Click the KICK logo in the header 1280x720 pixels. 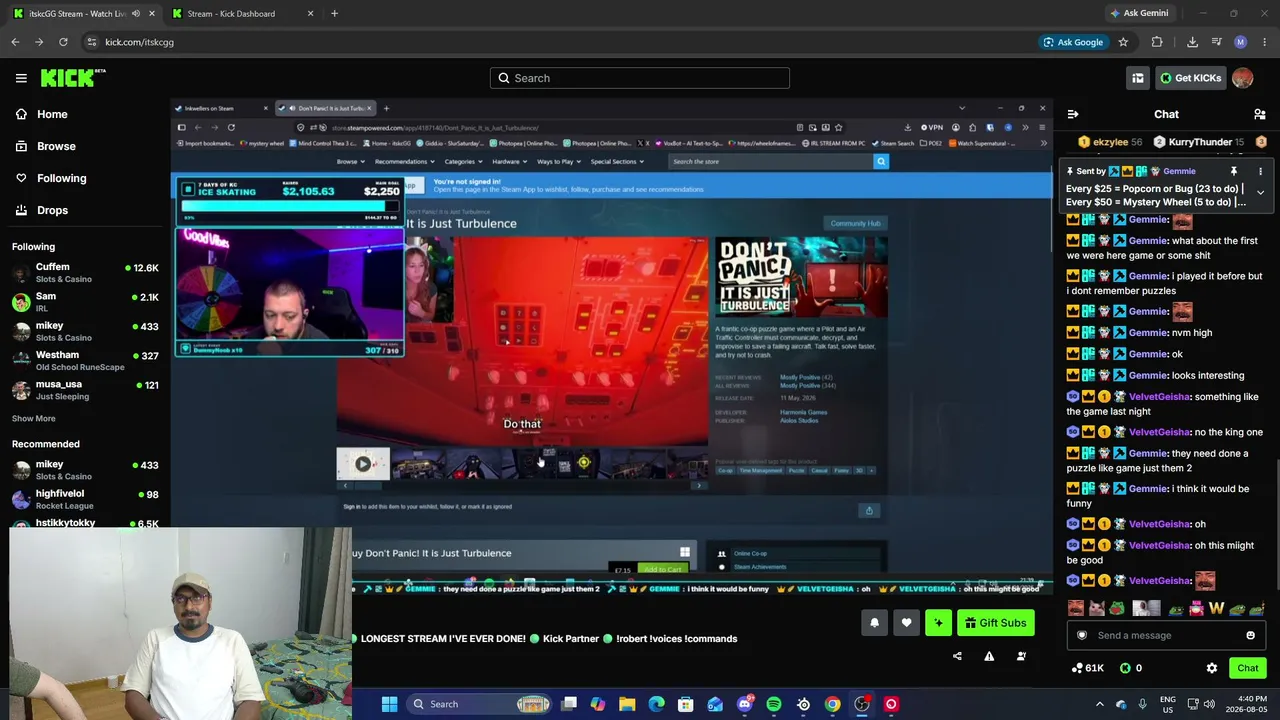click(73, 78)
